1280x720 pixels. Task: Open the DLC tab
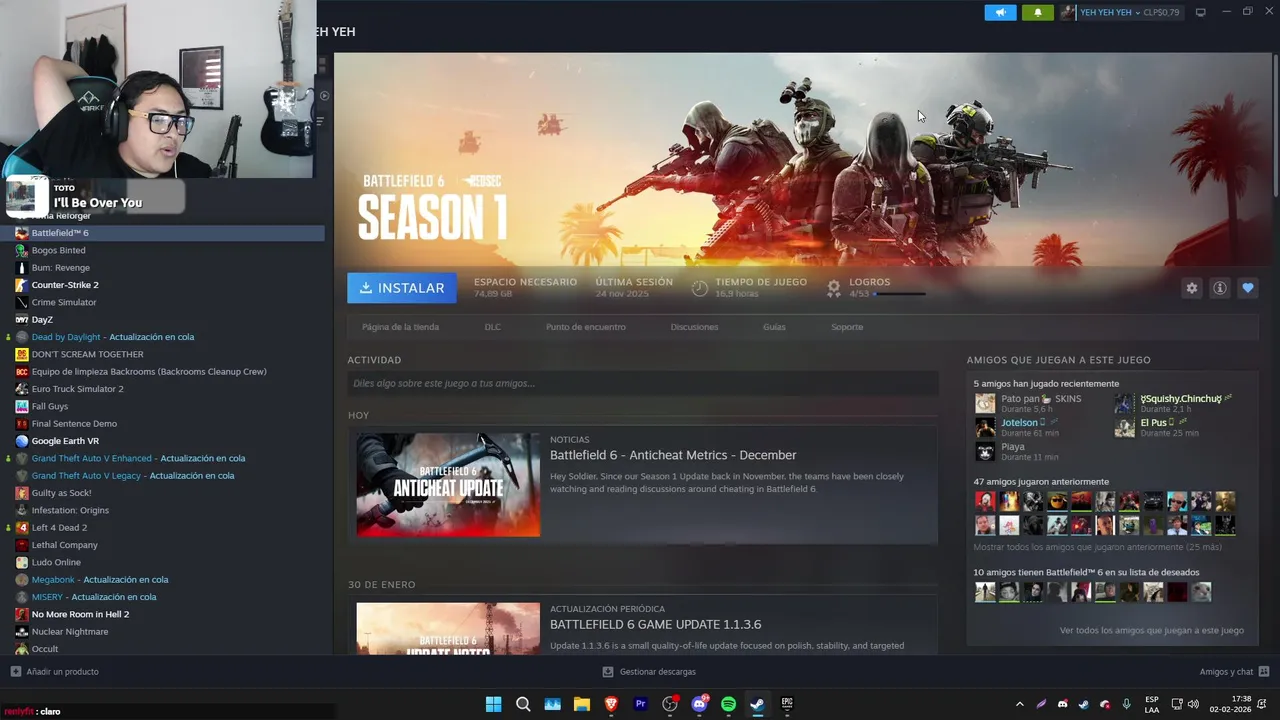click(x=493, y=327)
